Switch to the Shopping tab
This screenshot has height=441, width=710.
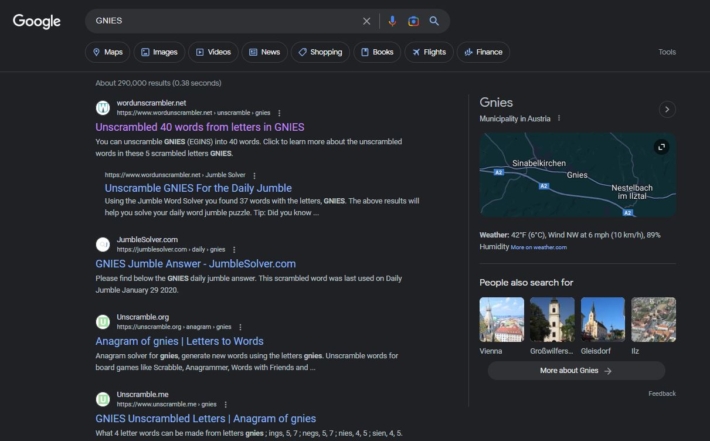tap(320, 52)
